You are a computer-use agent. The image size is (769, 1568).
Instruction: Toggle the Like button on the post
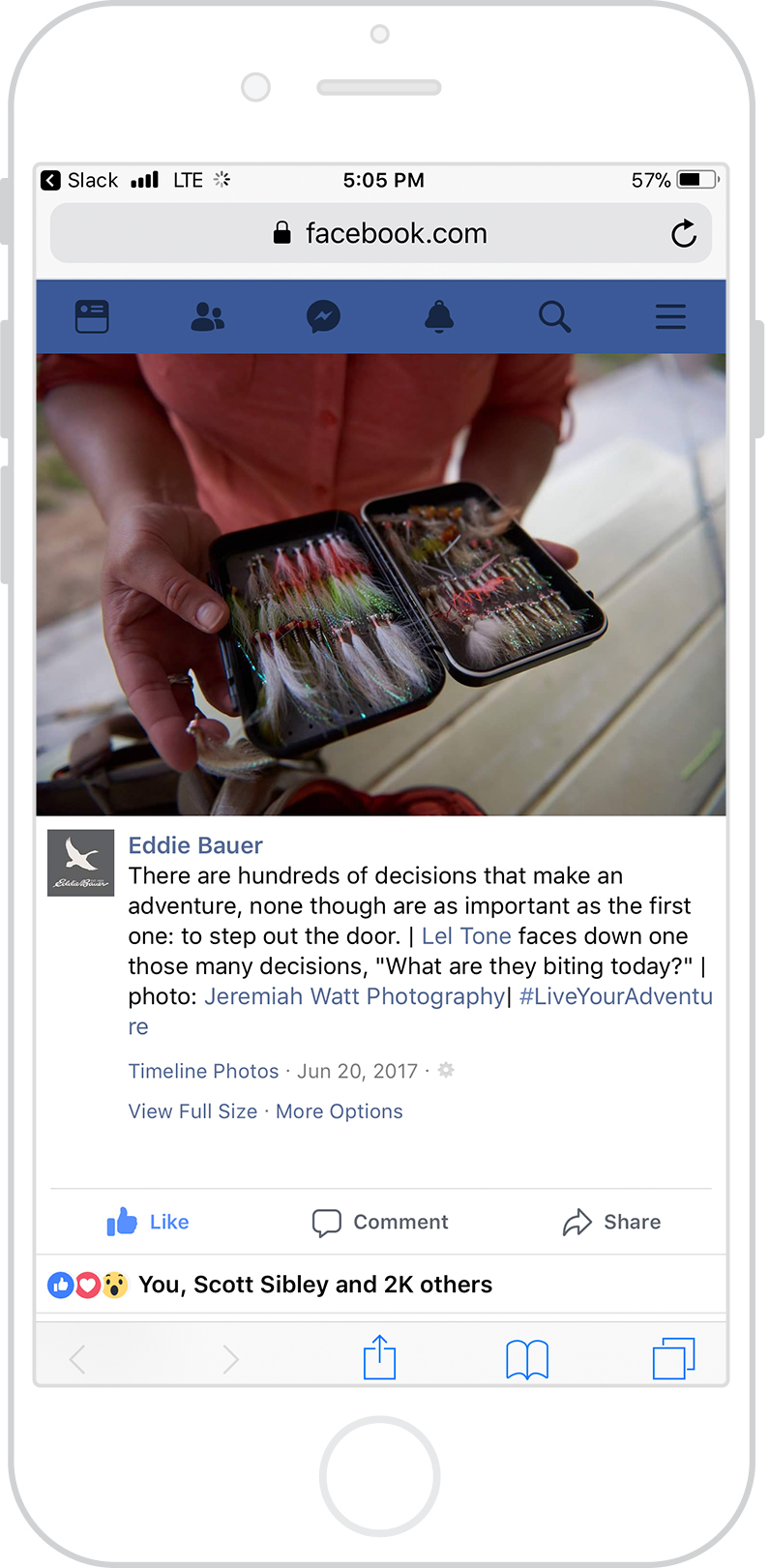coord(147,1222)
